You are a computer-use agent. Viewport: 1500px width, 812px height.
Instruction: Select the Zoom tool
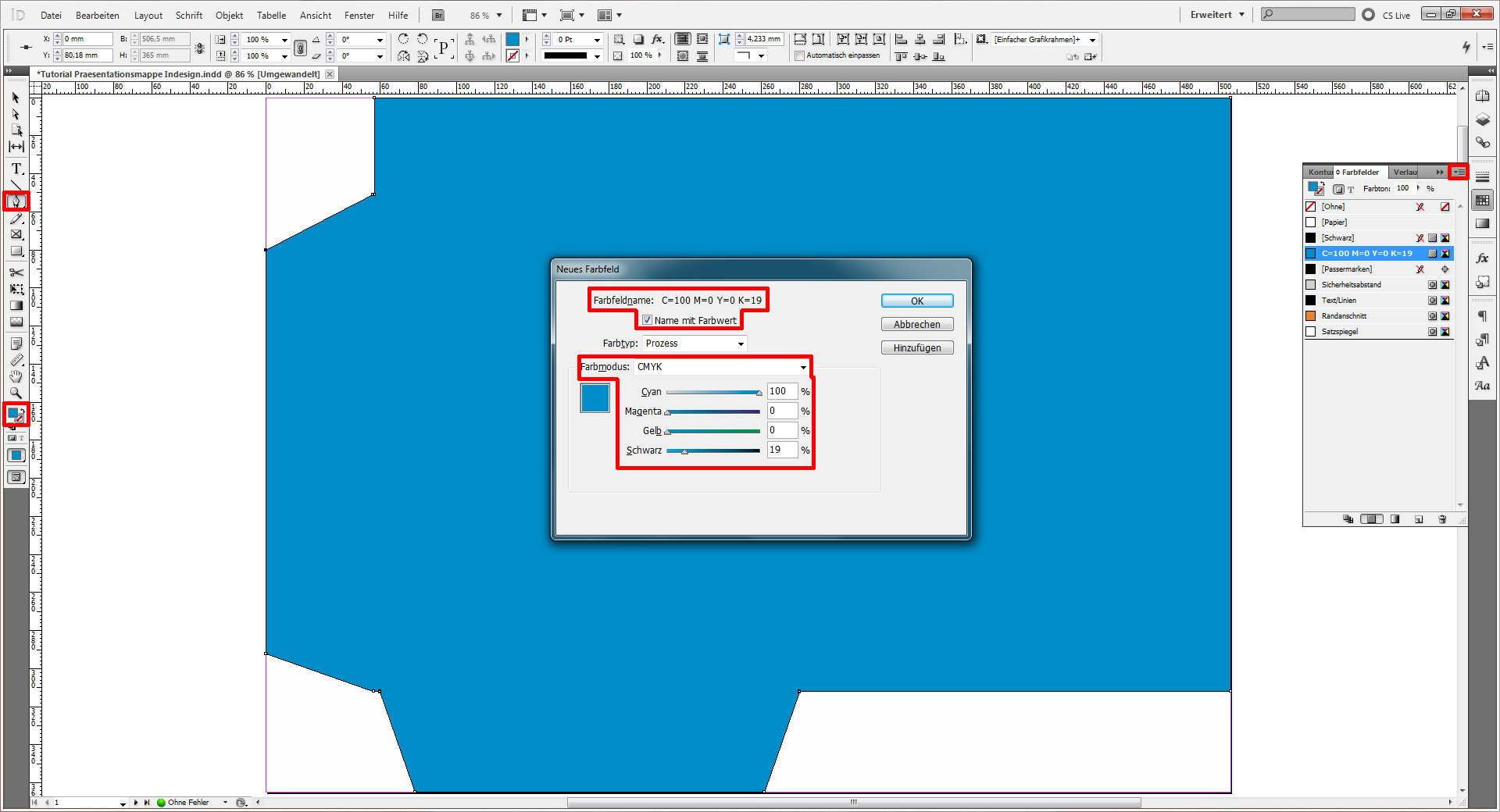16,393
